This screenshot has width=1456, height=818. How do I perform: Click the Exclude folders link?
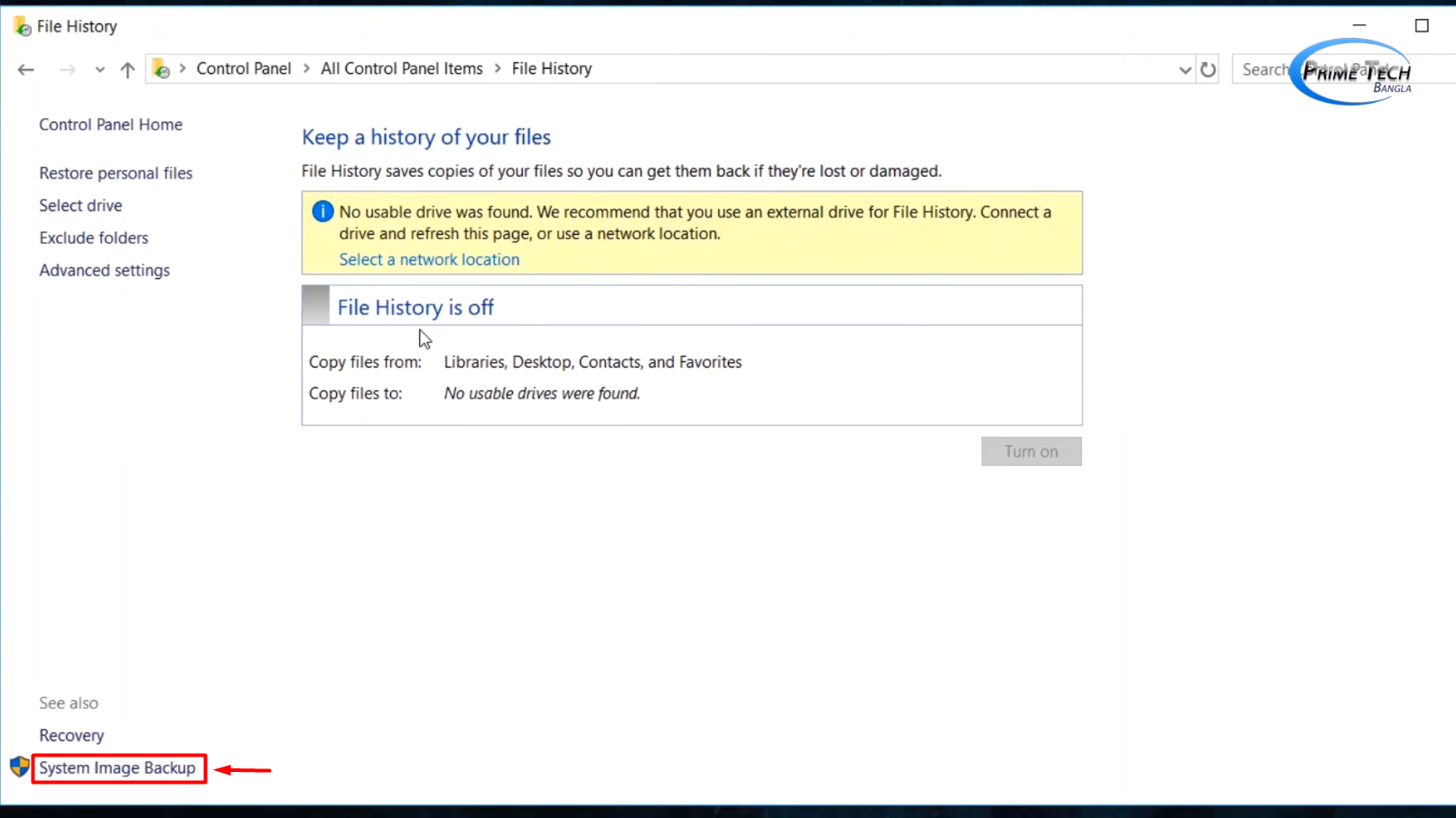[x=93, y=237]
